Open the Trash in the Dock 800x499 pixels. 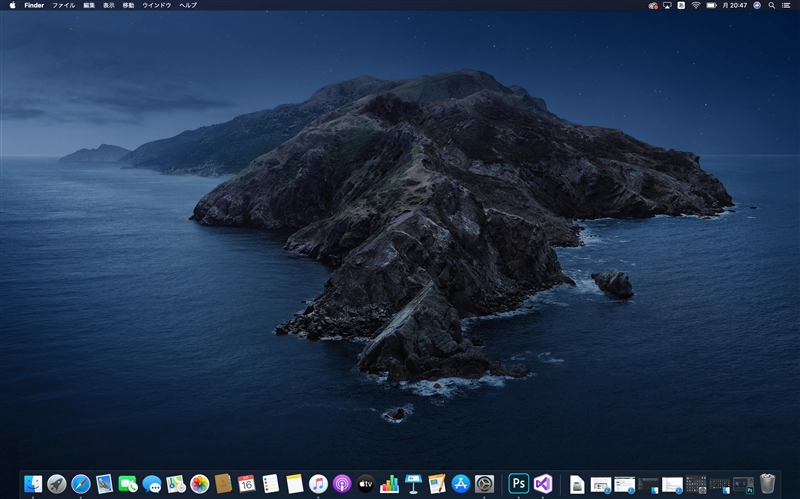767,483
